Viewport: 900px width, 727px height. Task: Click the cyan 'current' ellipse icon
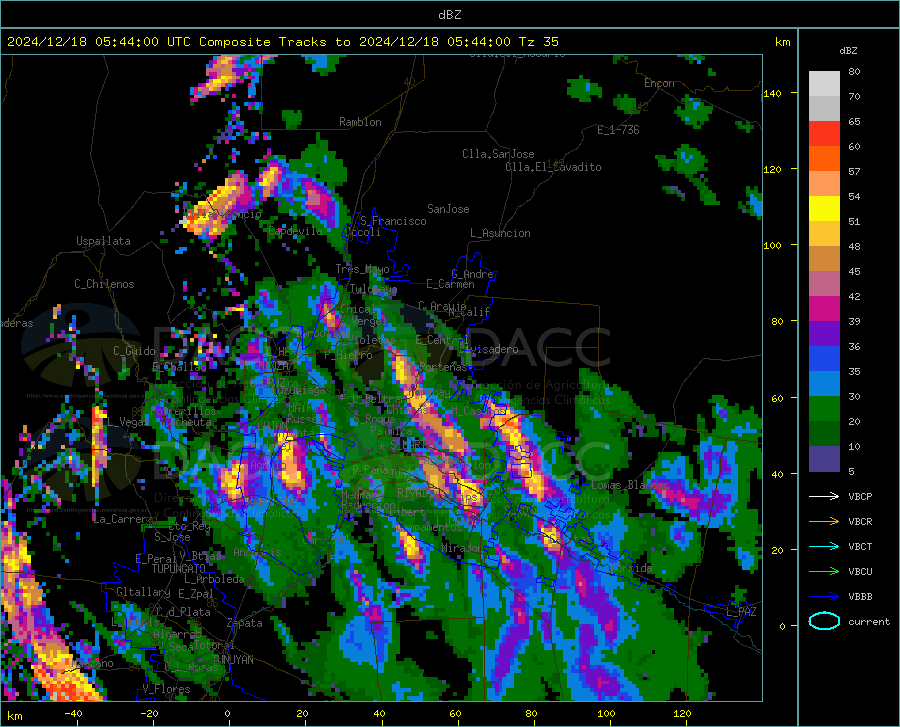[824, 621]
